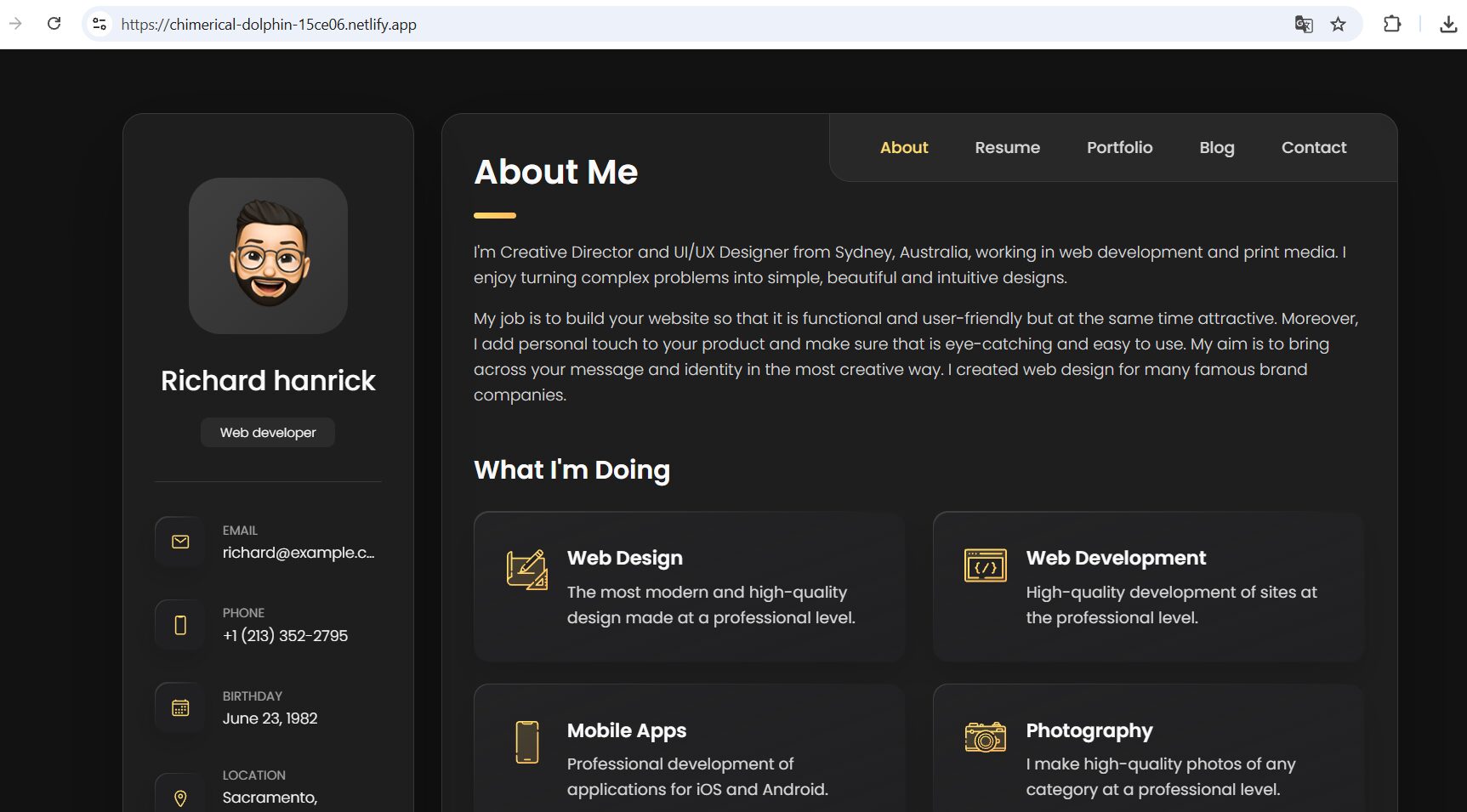
Task: Click the +1 (213) 352-2795 phone link
Action: point(285,636)
